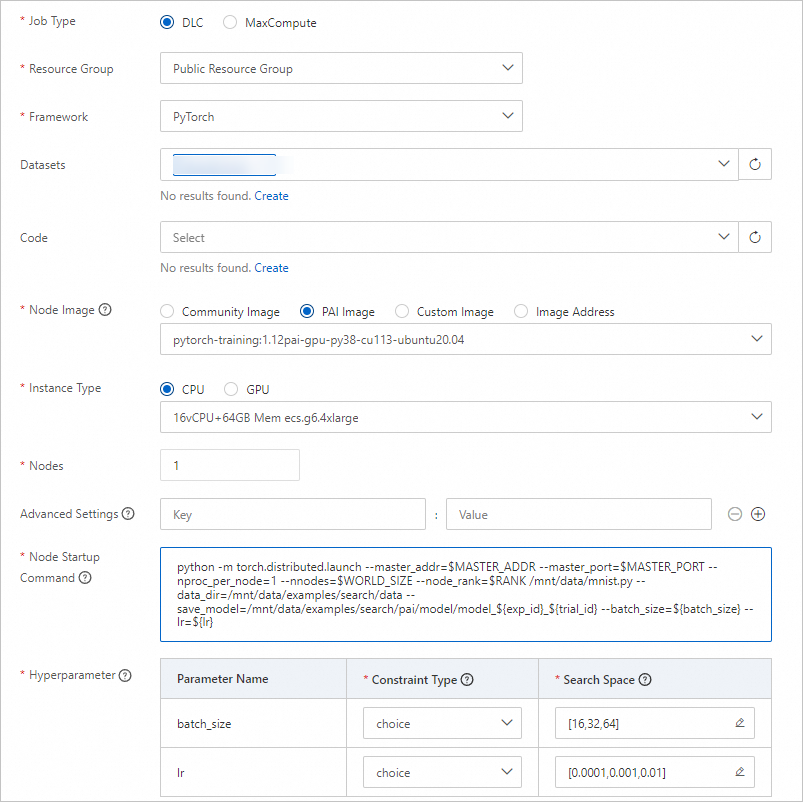Click the Nodes number field

[x=229, y=465]
